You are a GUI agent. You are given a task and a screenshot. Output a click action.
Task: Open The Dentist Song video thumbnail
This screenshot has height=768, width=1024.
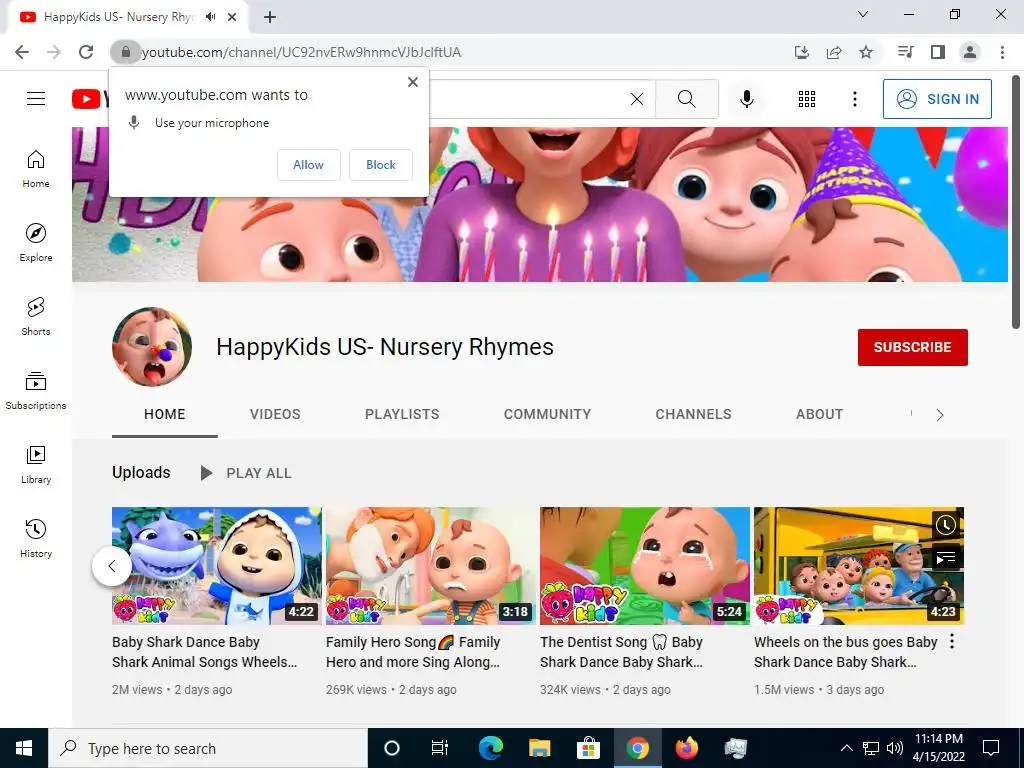(645, 566)
